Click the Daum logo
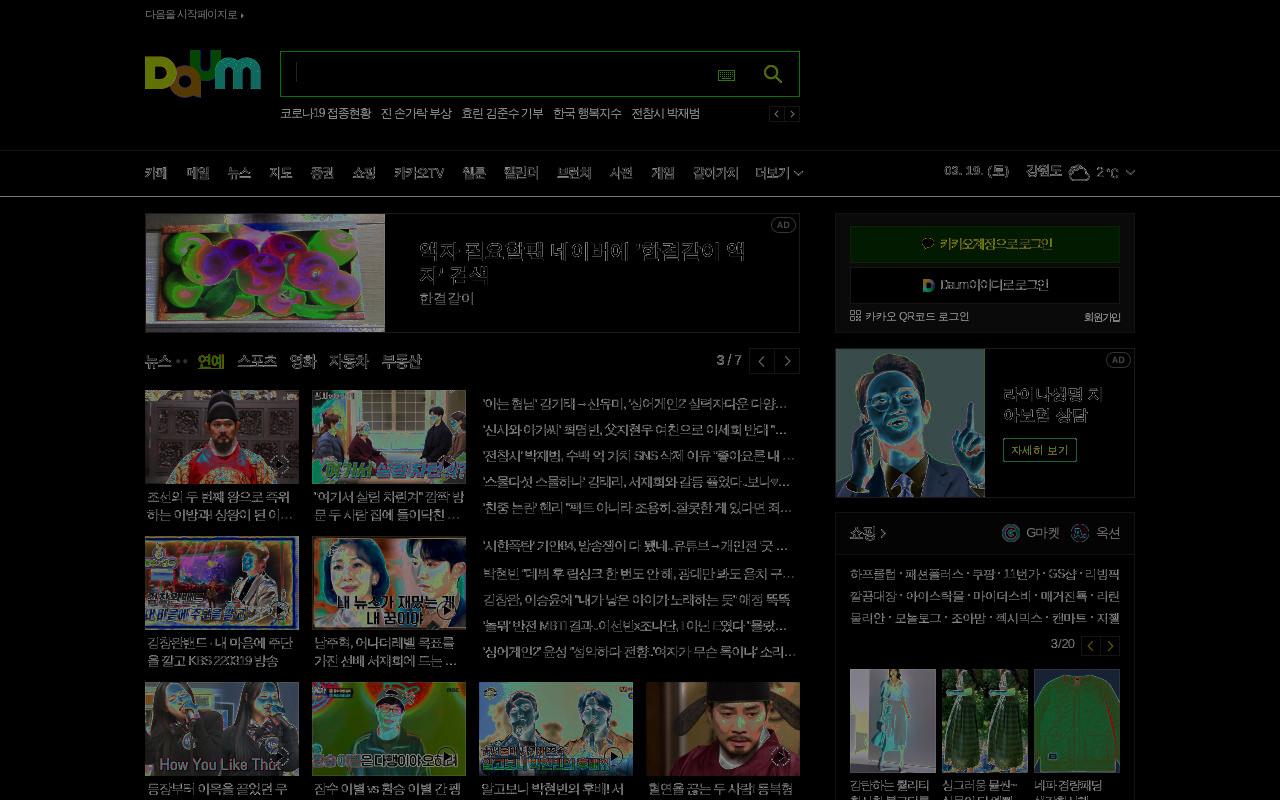The height and width of the screenshot is (800, 1280). click(x=202, y=75)
